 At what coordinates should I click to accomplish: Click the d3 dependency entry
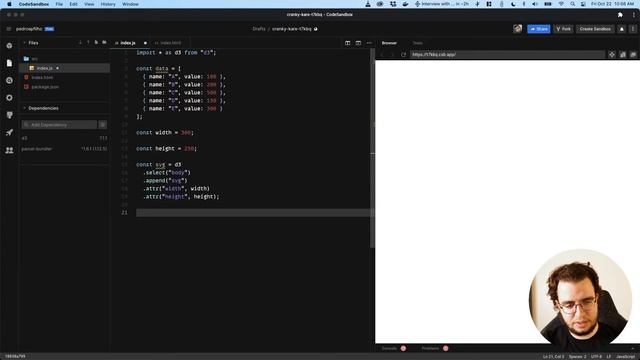pyautogui.click(x=64, y=138)
